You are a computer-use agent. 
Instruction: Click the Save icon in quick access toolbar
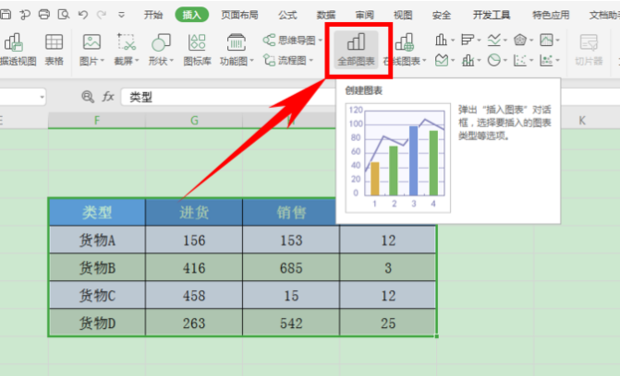tap(5, 15)
